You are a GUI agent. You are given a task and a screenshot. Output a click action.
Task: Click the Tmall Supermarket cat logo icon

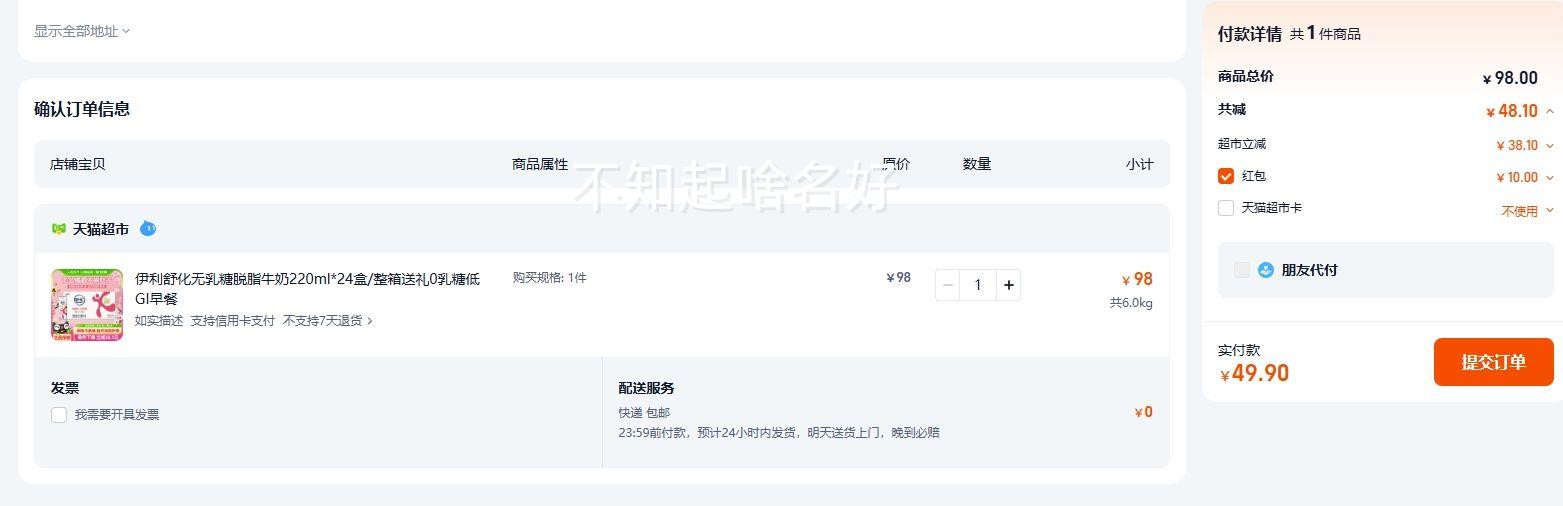[x=59, y=229]
